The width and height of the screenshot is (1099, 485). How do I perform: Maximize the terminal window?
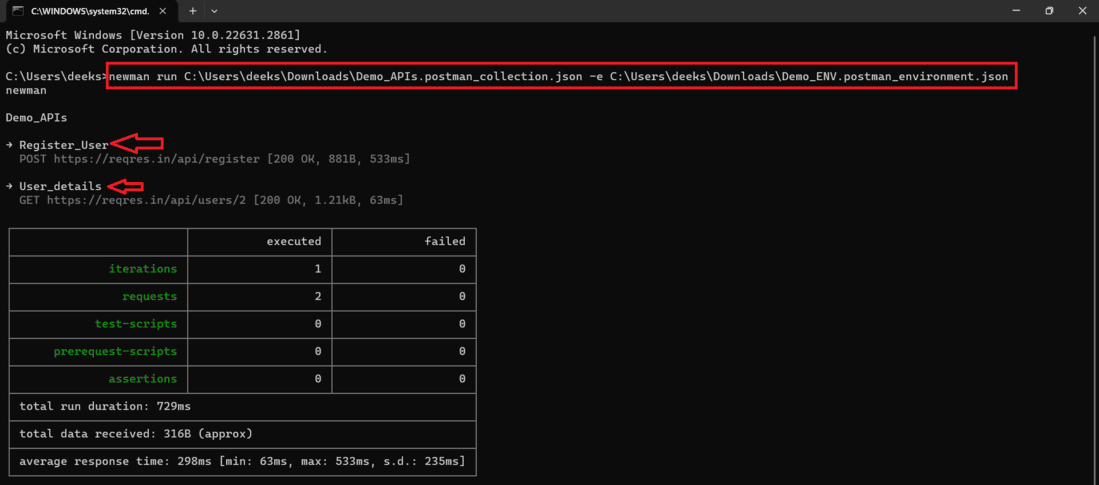point(1049,11)
